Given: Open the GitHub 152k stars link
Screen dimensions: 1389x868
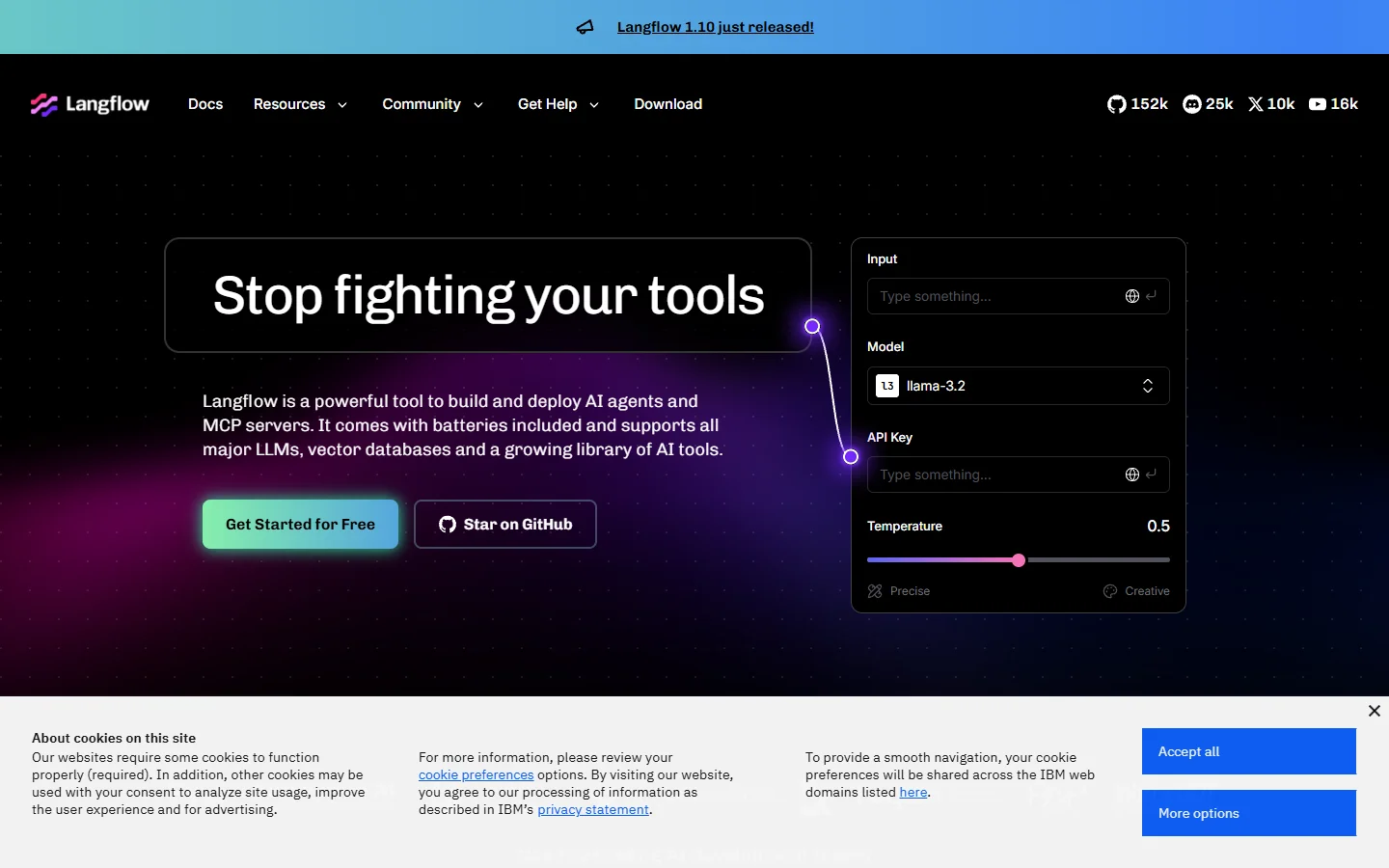Looking at the screenshot, I should 1137,104.
